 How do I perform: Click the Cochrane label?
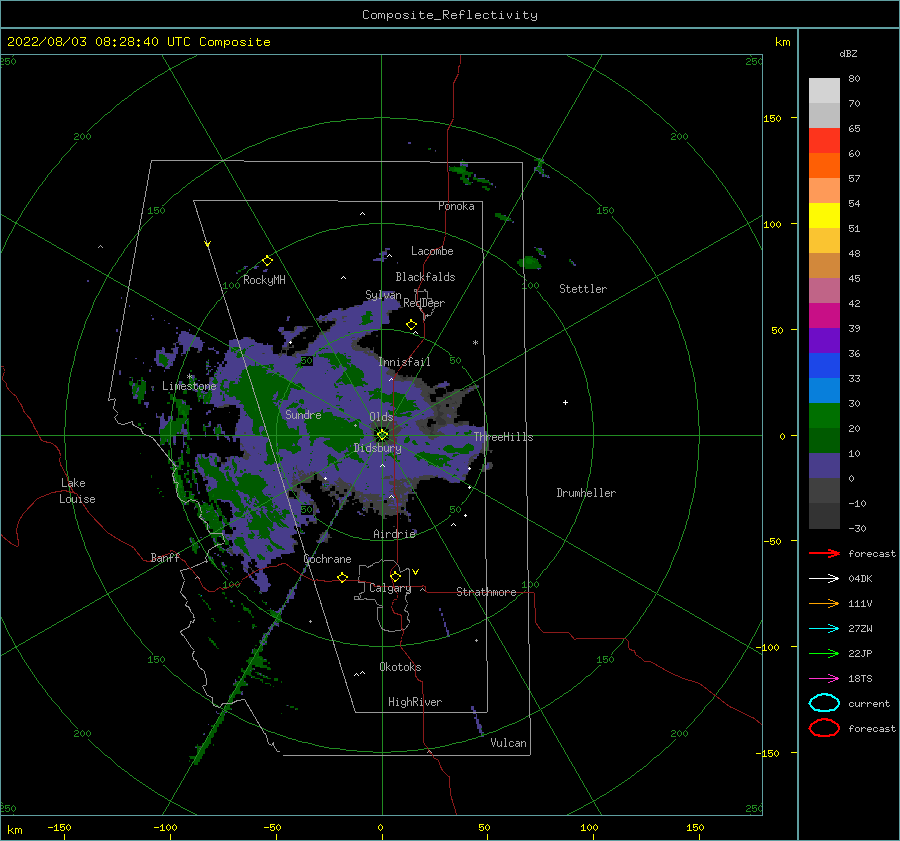(x=327, y=559)
